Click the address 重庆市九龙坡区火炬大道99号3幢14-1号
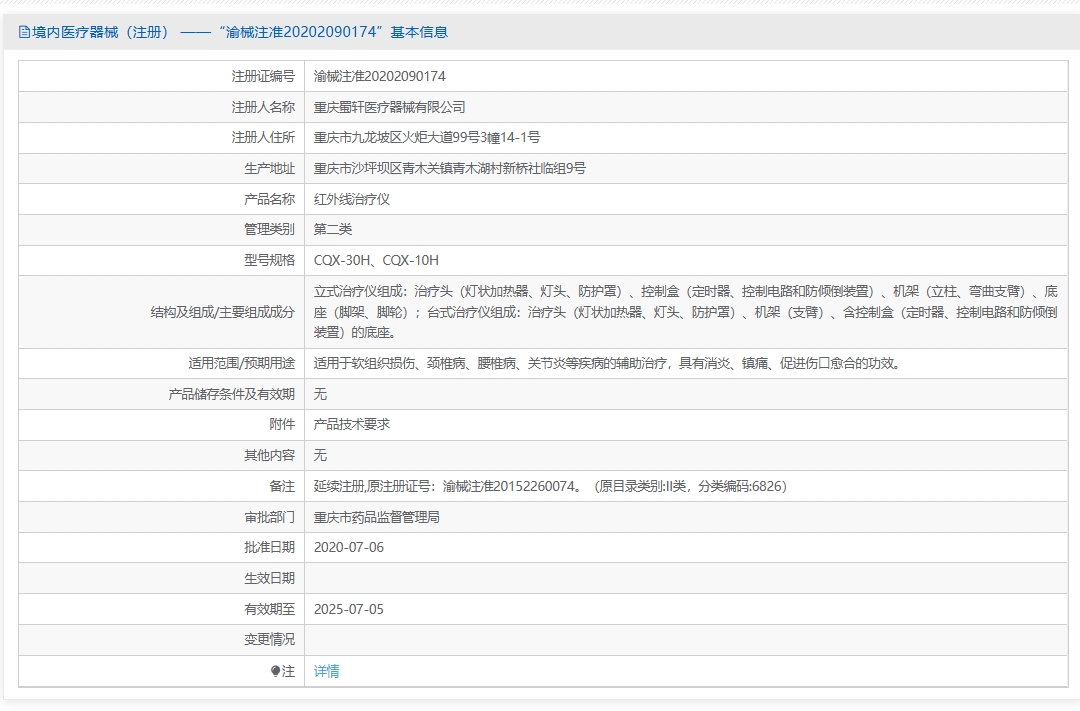 pyautogui.click(x=427, y=138)
